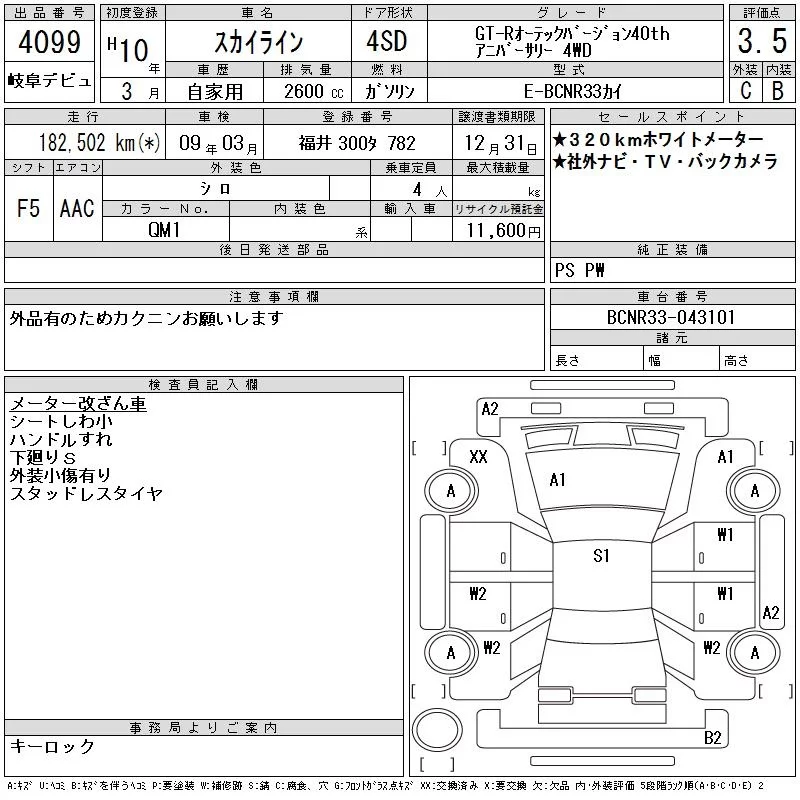Click the リサイクル預託金 label

point(498,209)
